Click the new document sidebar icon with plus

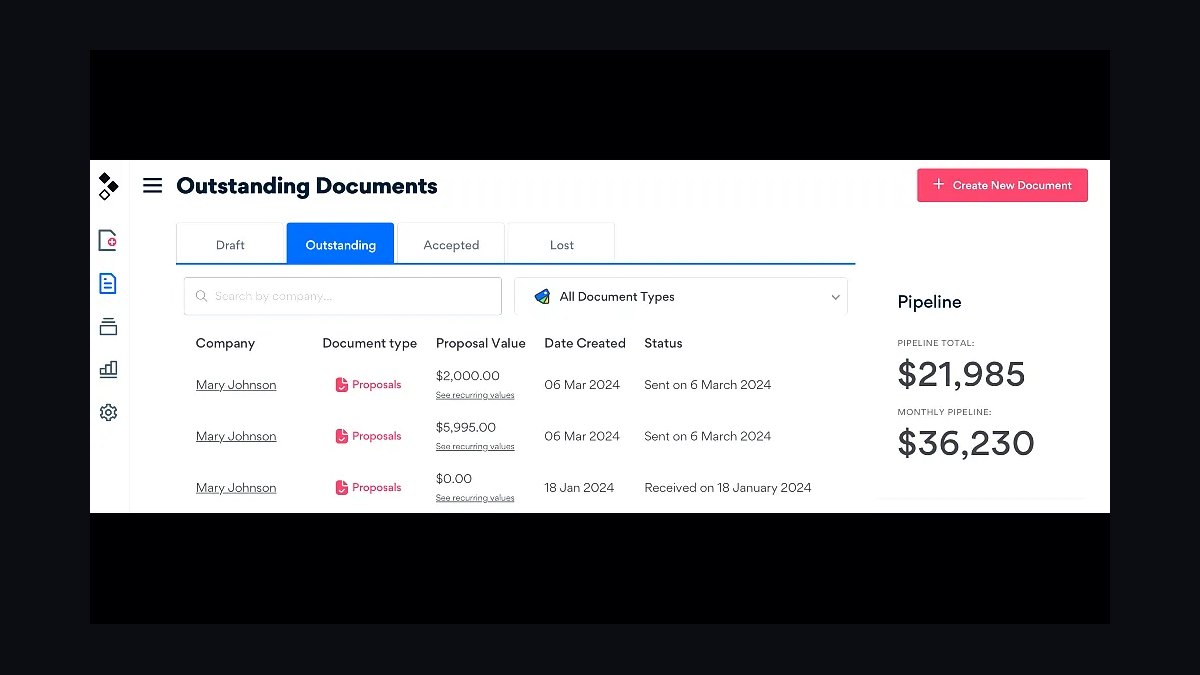108,240
